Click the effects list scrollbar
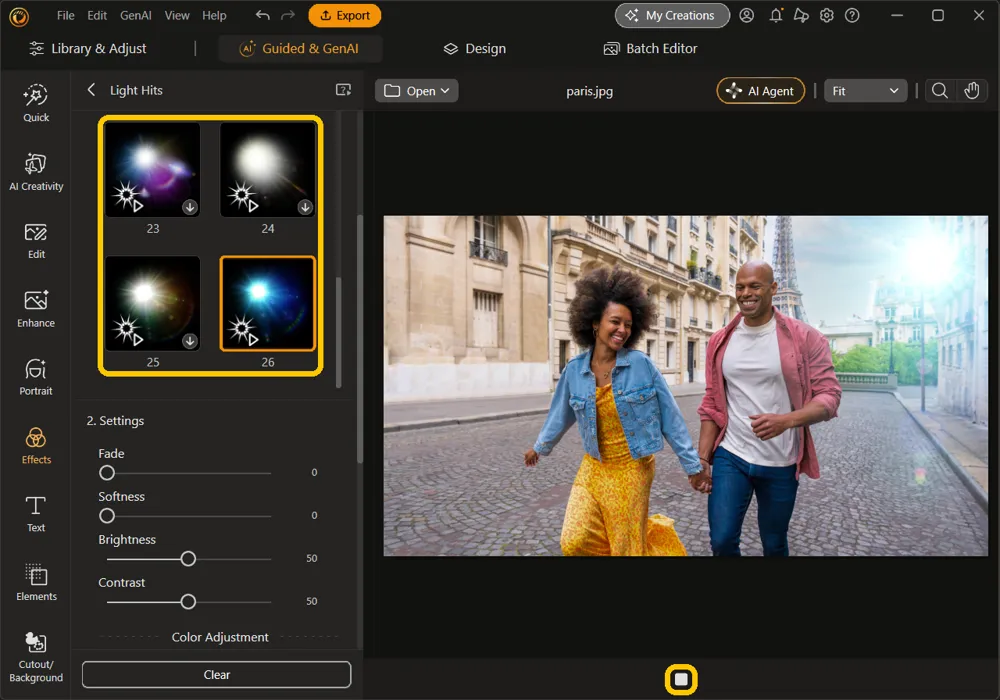Image resolution: width=1000 pixels, height=700 pixels. click(338, 332)
